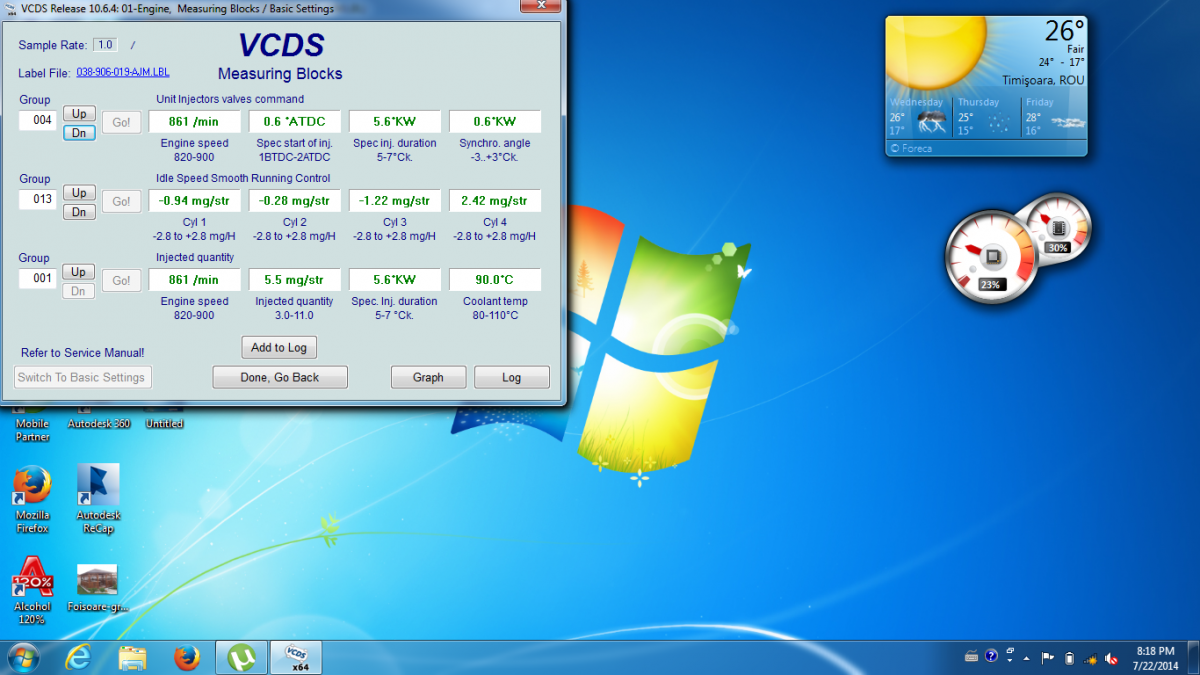The image size is (1200, 675).
Task: Open the Windows Start menu orb
Action: pos(22,657)
